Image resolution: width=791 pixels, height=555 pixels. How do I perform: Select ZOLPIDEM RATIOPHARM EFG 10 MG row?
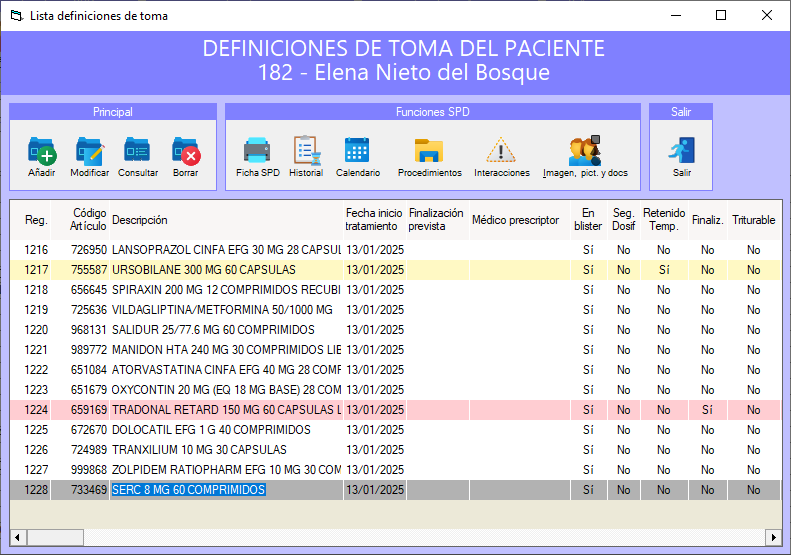click(395, 470)
